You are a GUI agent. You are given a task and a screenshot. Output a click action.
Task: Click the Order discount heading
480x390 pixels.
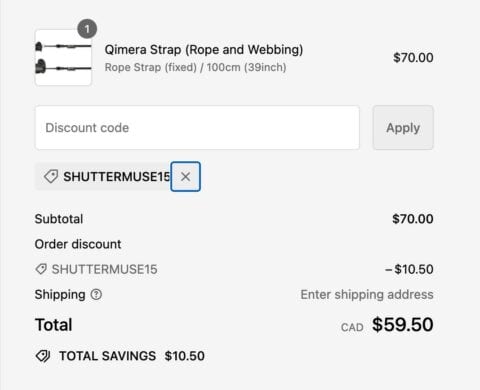point(78,244)
